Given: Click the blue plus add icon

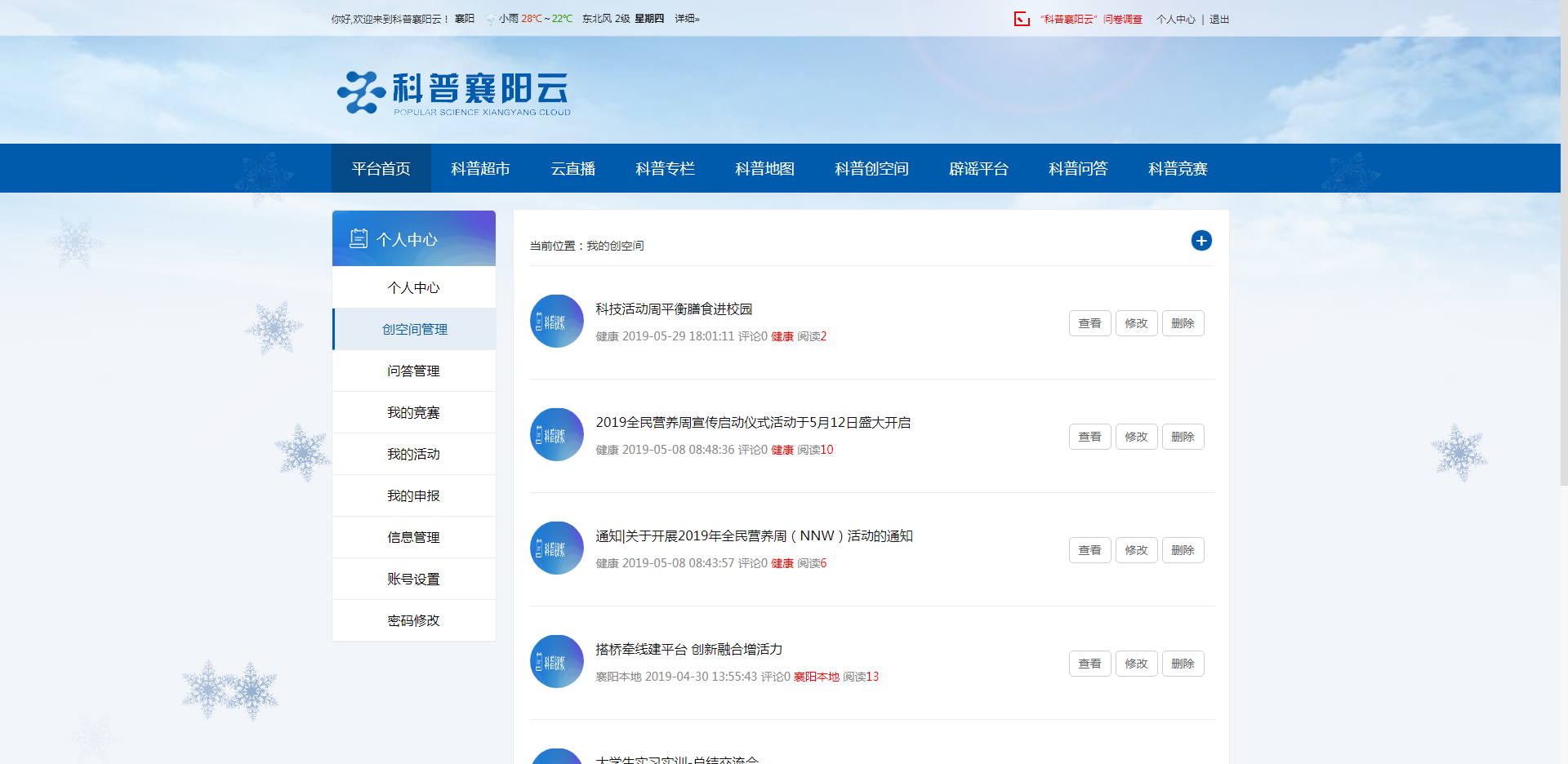Looking at the screenshot, I should (1200, 241).
